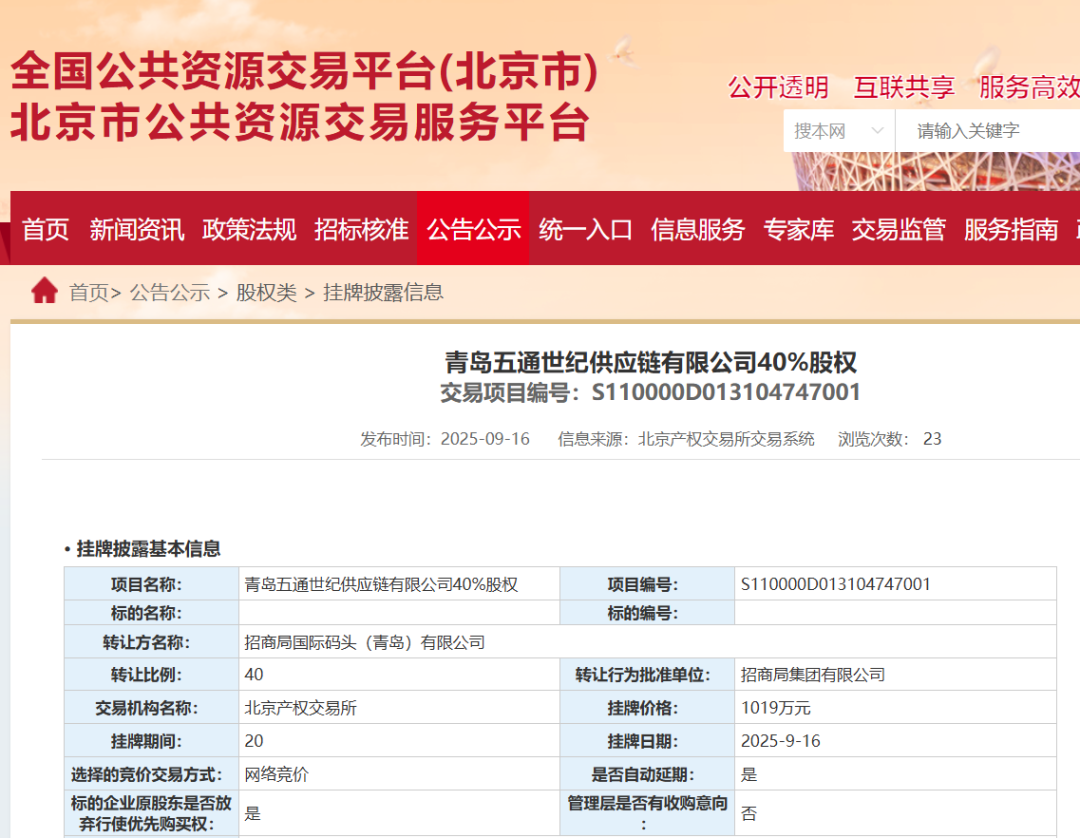This screenshot has width=1080, height=838.
Task: Click the trading institution 北京产权交易所 cell
Action: coord(399,708)
